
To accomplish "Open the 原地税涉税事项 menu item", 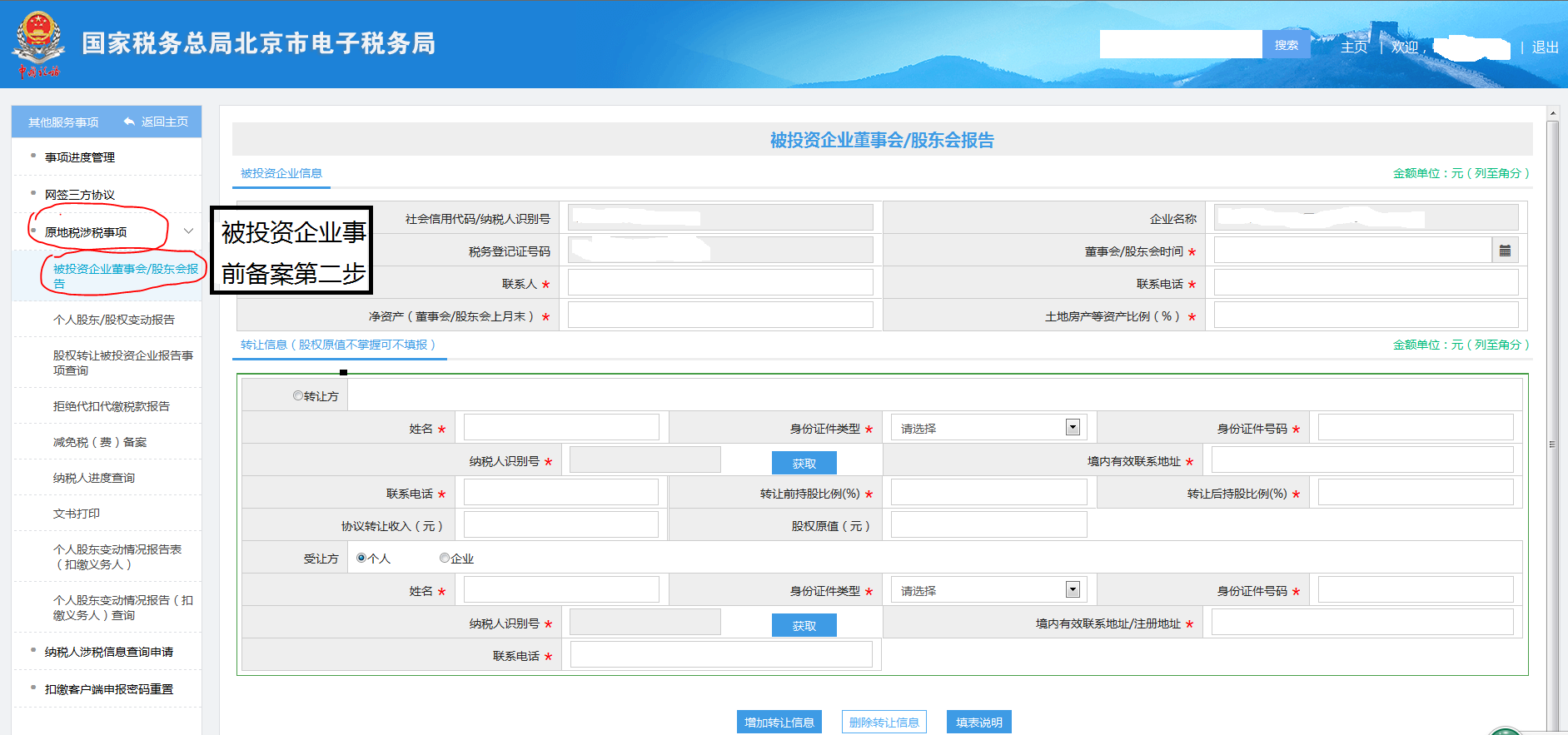I will (86, 232).
